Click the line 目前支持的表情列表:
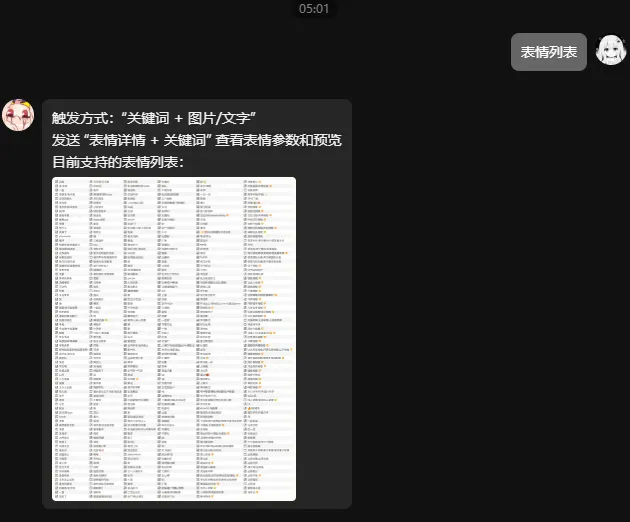This screenshot has width=630, height=522. pyautogui.click(x=119, y=161)
